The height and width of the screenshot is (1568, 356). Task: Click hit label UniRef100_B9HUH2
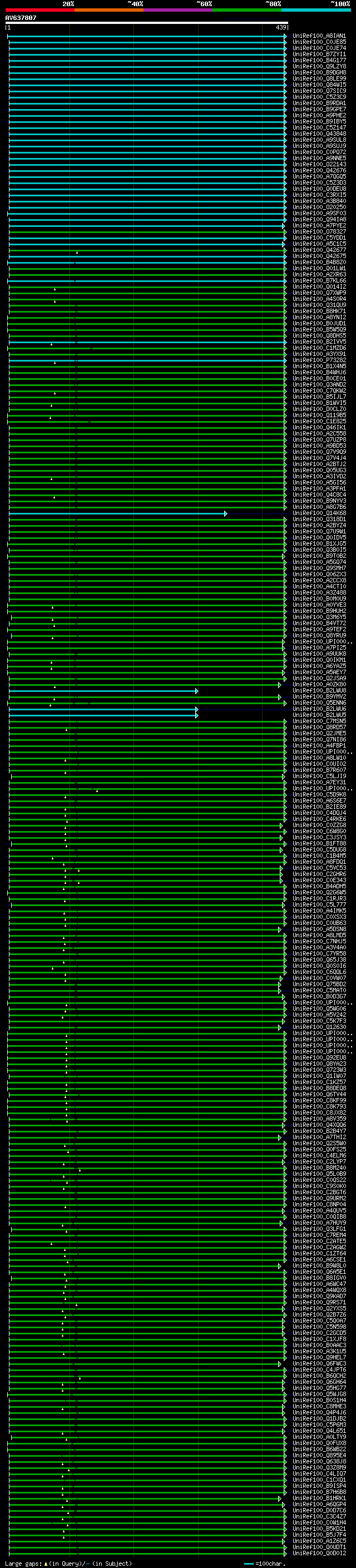pos(319,611)
